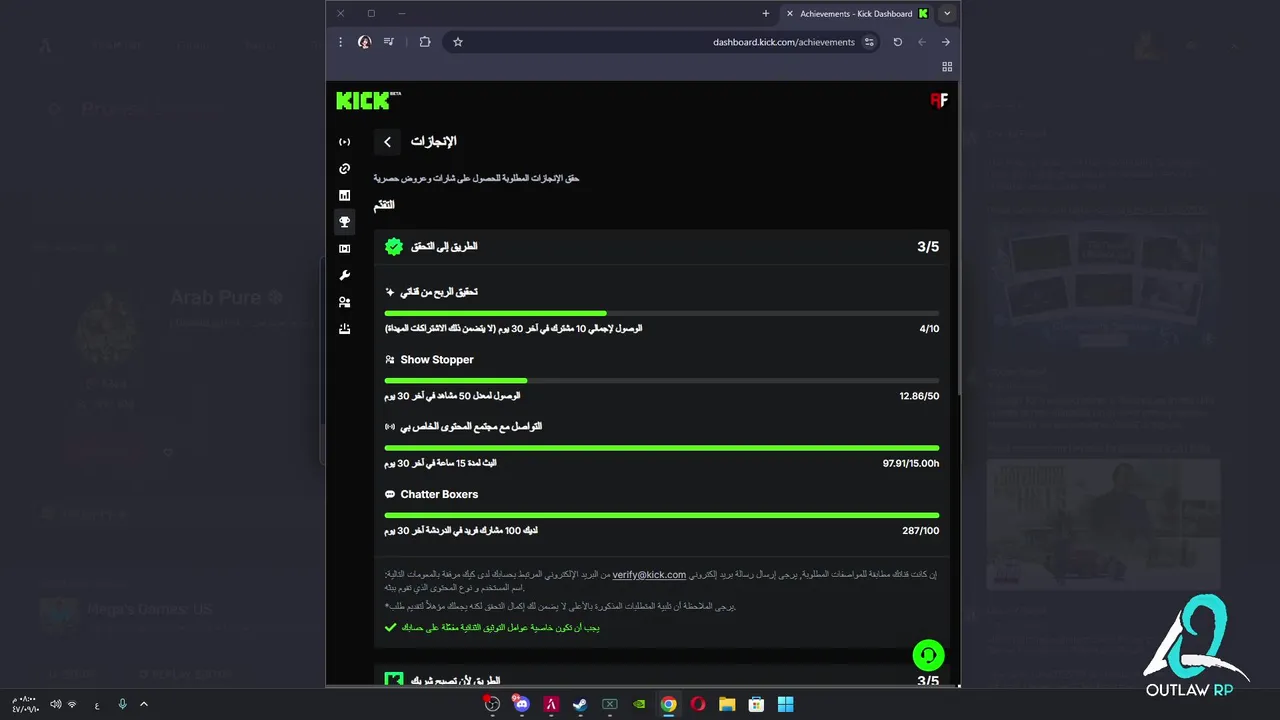Click the page scrollbar
Image resolution: width=1280 pixels, height=720 pixels.
point(958,240)
